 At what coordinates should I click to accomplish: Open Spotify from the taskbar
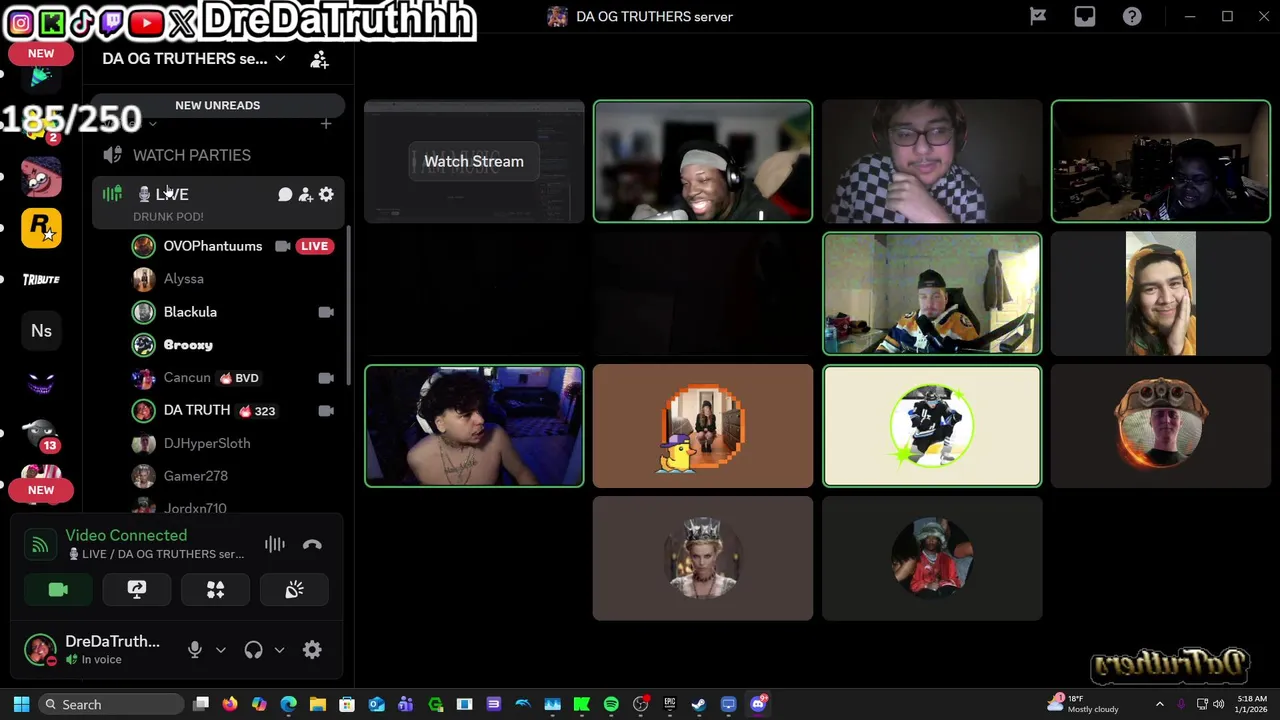pyautogui.click(x=611, y=704)
